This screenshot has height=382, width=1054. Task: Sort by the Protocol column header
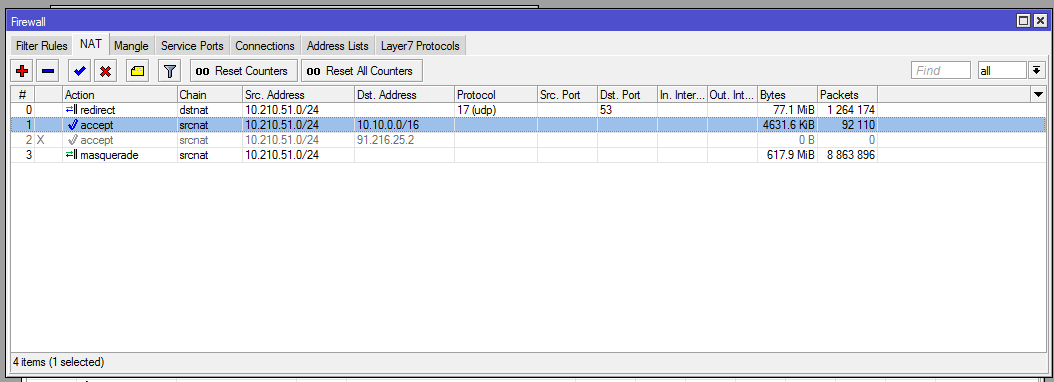[496, 95]
